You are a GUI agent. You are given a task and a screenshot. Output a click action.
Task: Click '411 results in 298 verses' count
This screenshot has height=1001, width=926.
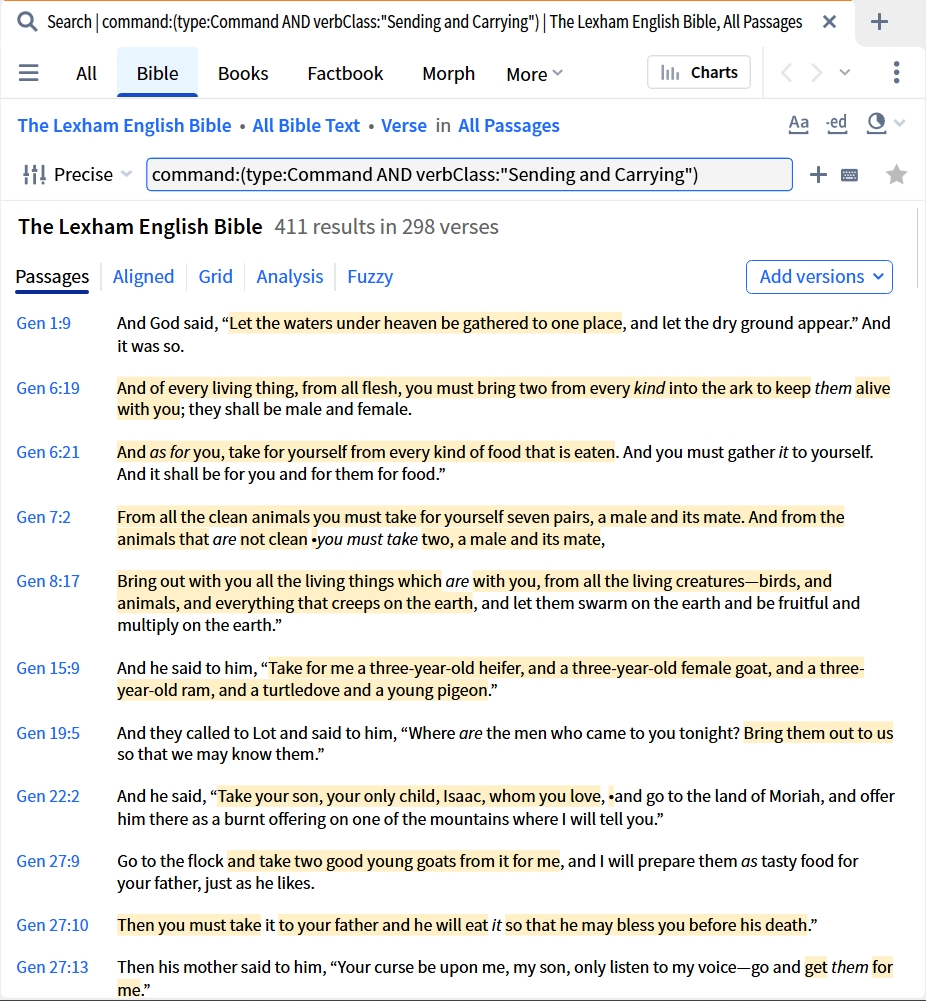pyautogui.click(x=386, y=227)
